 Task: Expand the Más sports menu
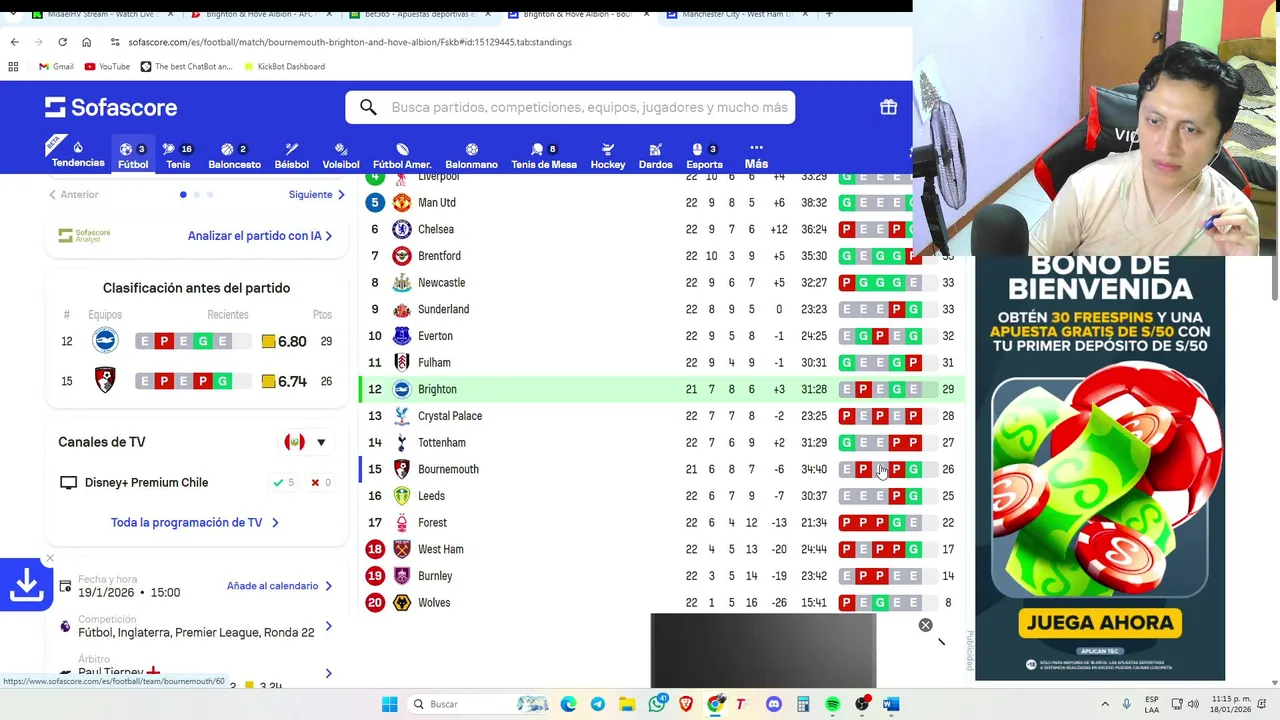(x=756, y=155)
